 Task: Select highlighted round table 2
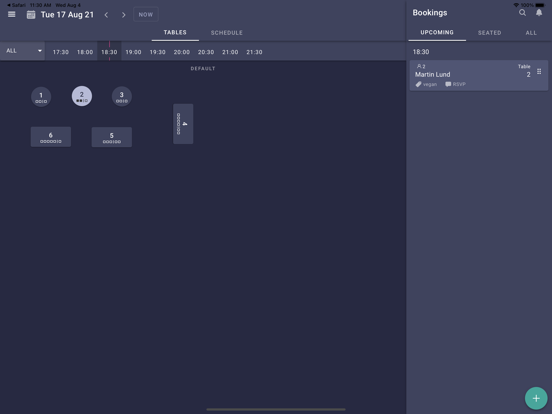[82, 96]
